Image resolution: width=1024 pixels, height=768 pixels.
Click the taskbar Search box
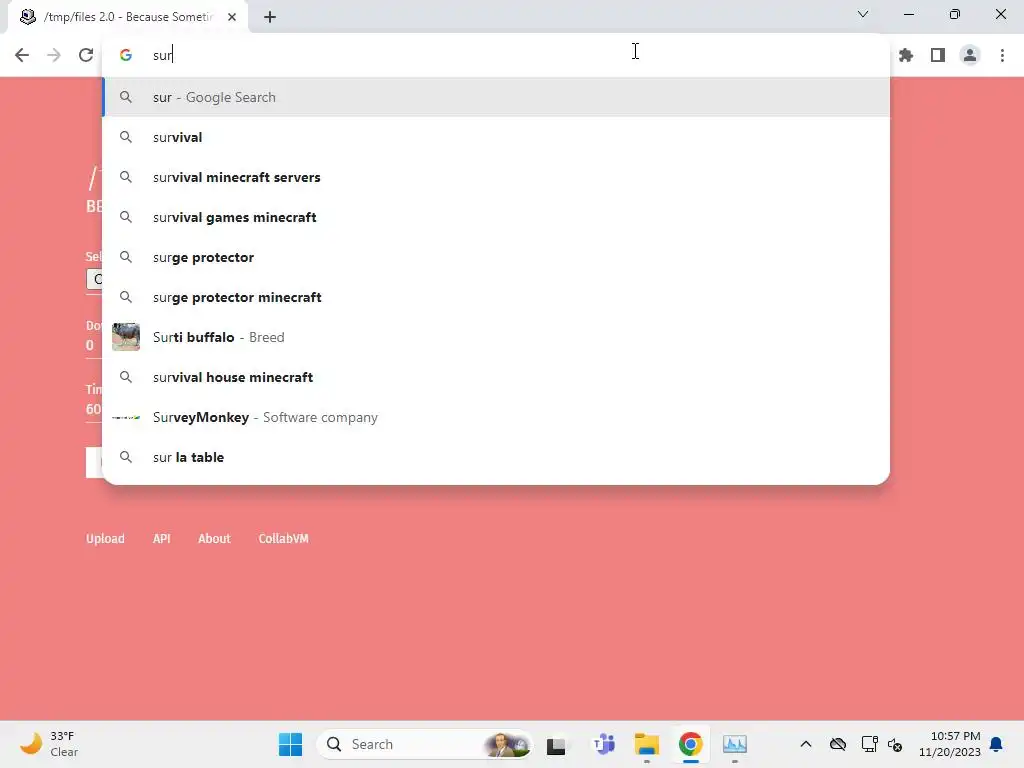(x=424, y=744)
